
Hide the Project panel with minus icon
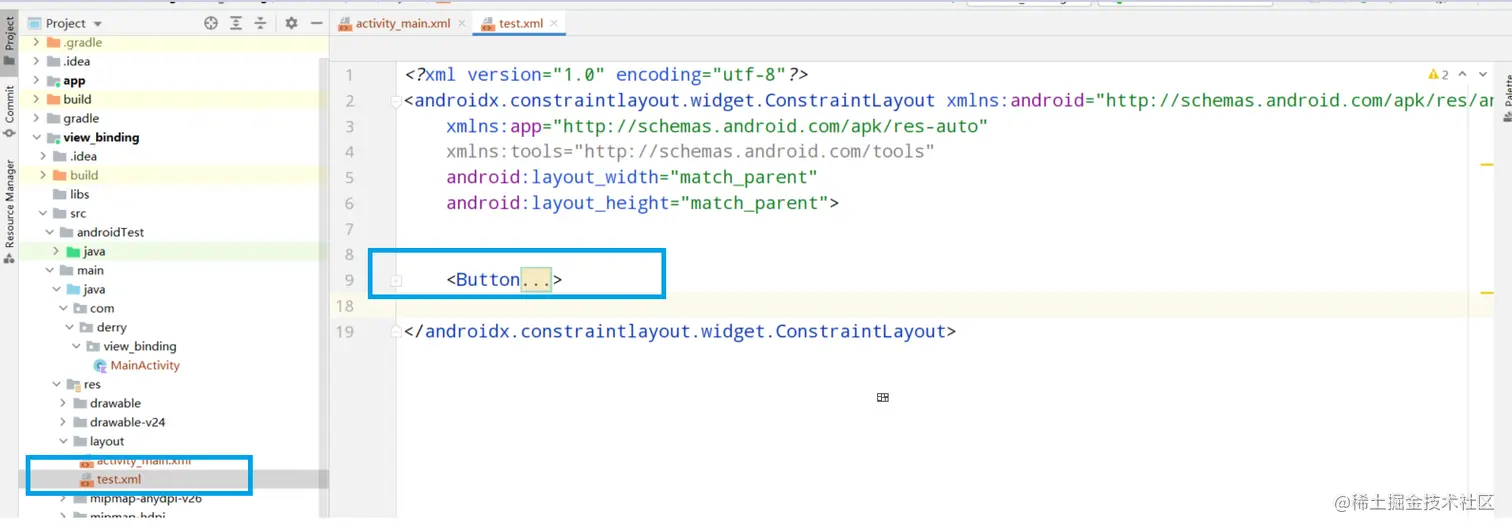[317, 23]
